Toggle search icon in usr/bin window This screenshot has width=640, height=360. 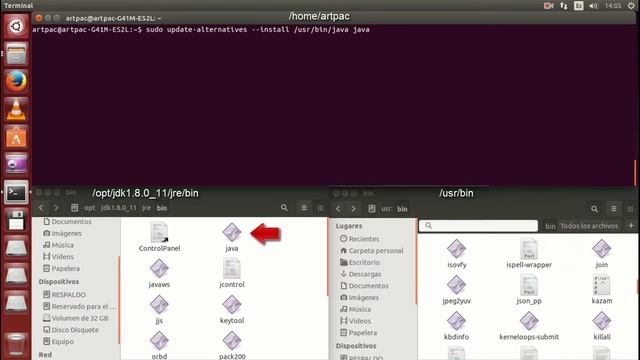[x=594, y=209]
